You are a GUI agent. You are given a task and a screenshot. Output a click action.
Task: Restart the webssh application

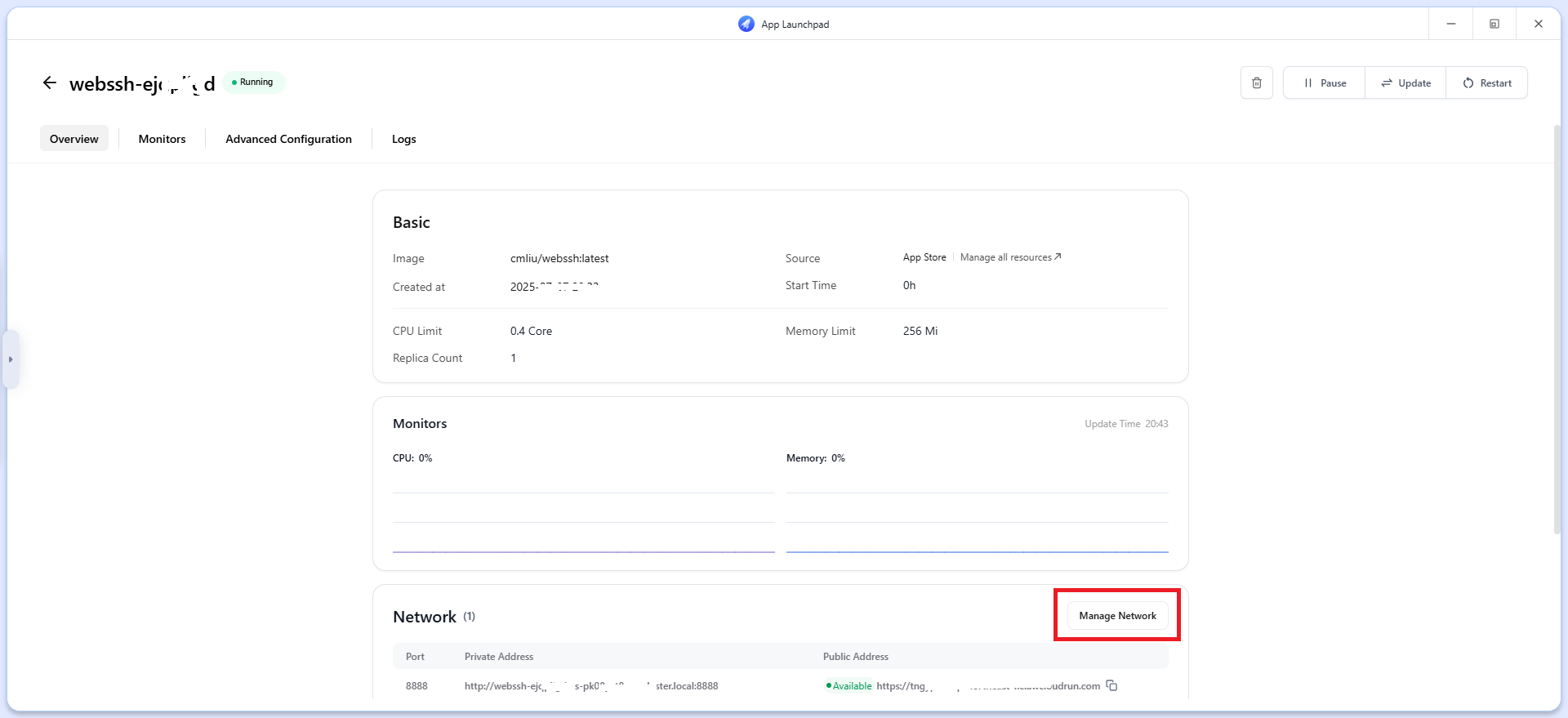(x=1486, y=83)
